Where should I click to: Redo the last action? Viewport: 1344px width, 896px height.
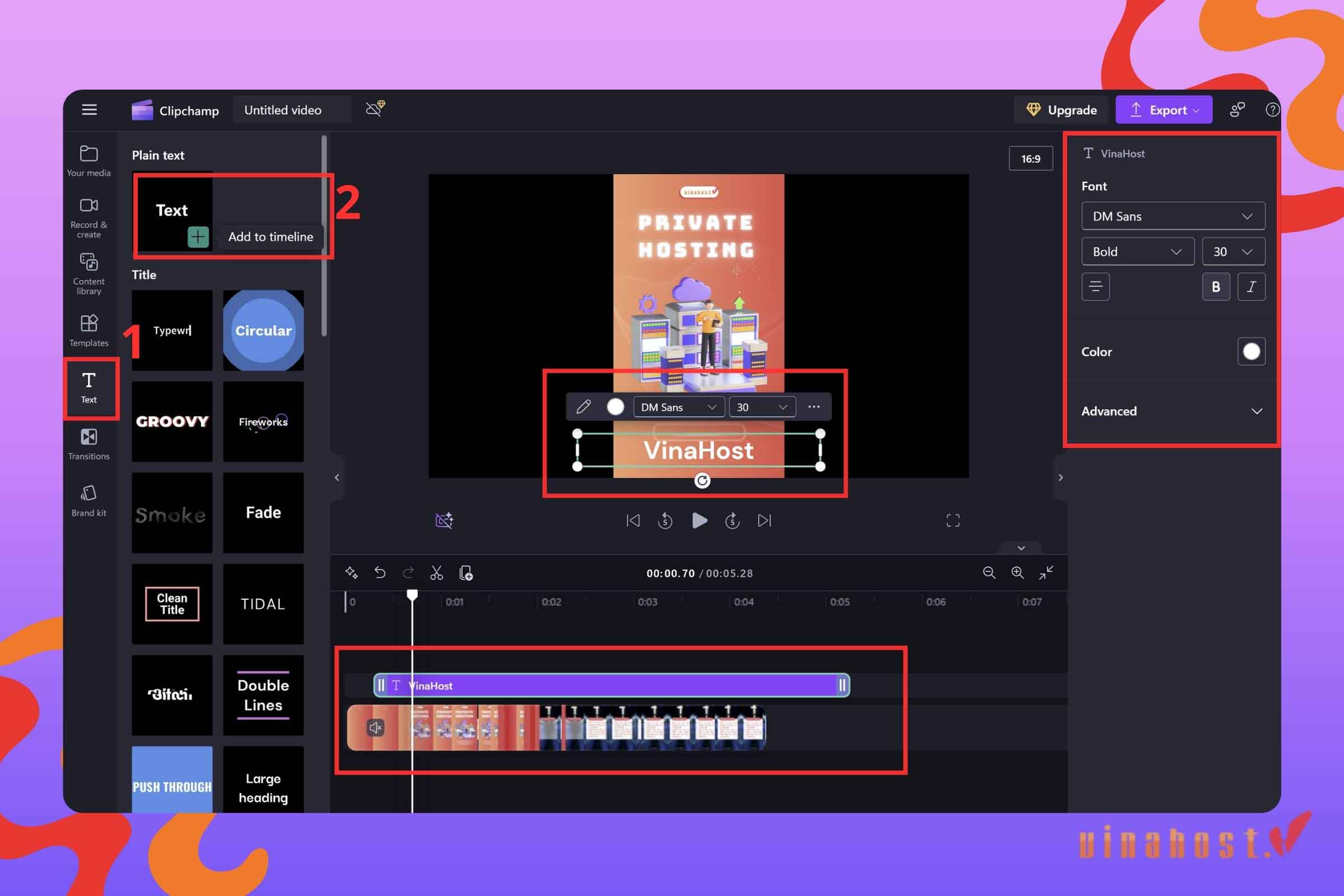408,572
